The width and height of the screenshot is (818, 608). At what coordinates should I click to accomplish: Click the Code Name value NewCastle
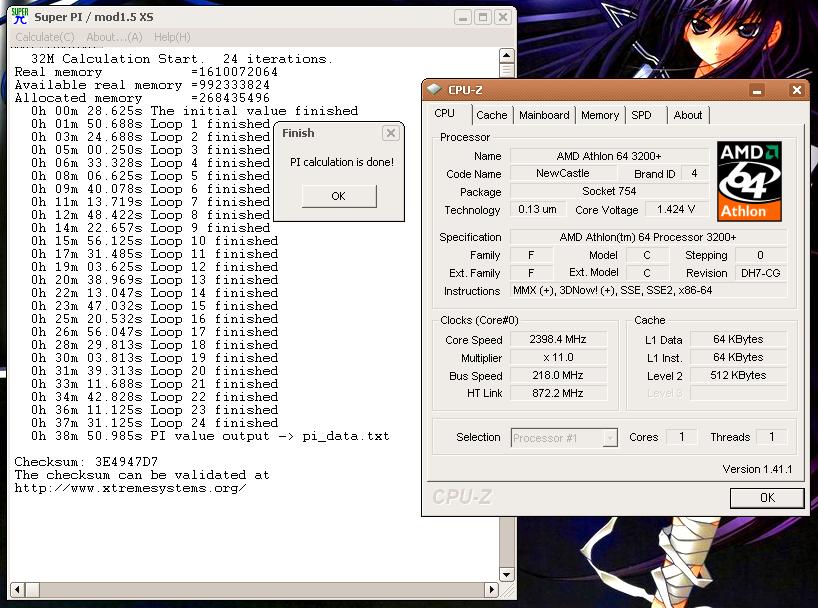coord(562,173)
